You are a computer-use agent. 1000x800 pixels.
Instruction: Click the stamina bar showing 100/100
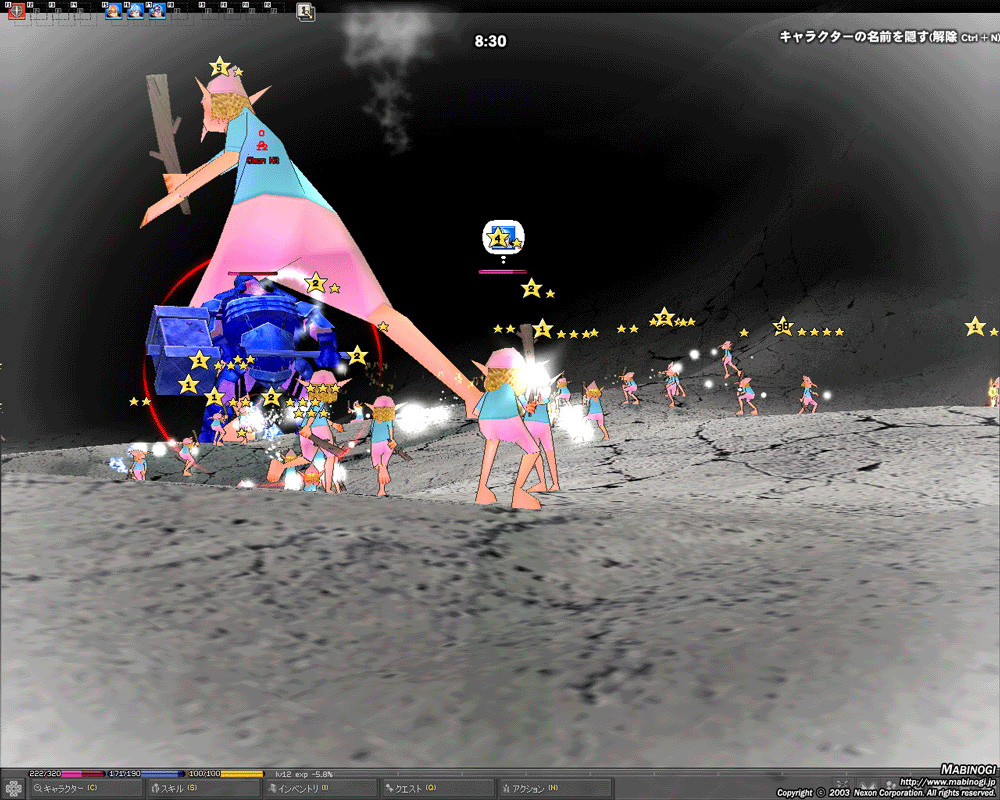(226, 773)
